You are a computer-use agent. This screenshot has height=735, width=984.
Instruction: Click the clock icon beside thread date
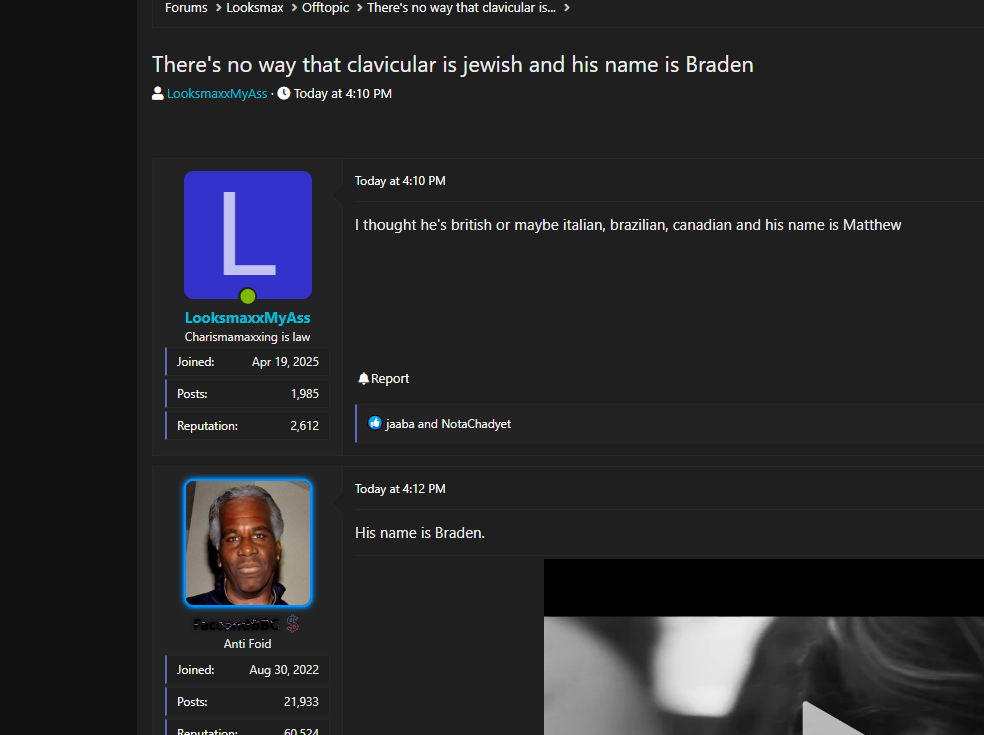tap(284, 94)
